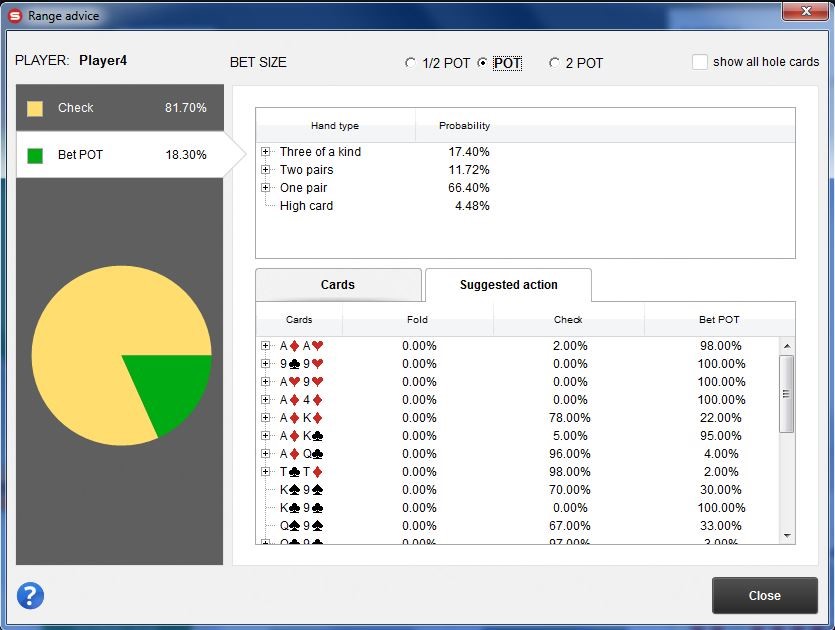Image resolution: width=835 pixels, height=630 pixels.
Task: Select the 1/2 POT bet size option
Action: 410,63
